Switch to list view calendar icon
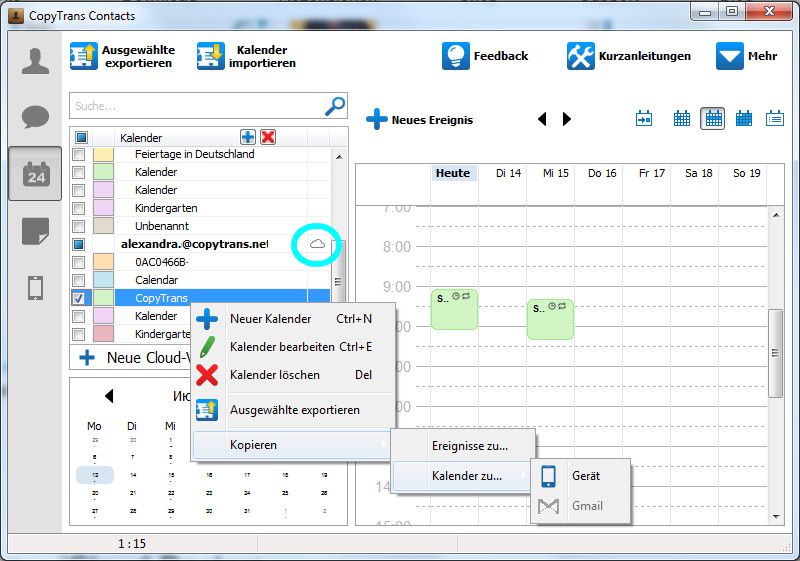The image size is (800, 561). [774, 118]
